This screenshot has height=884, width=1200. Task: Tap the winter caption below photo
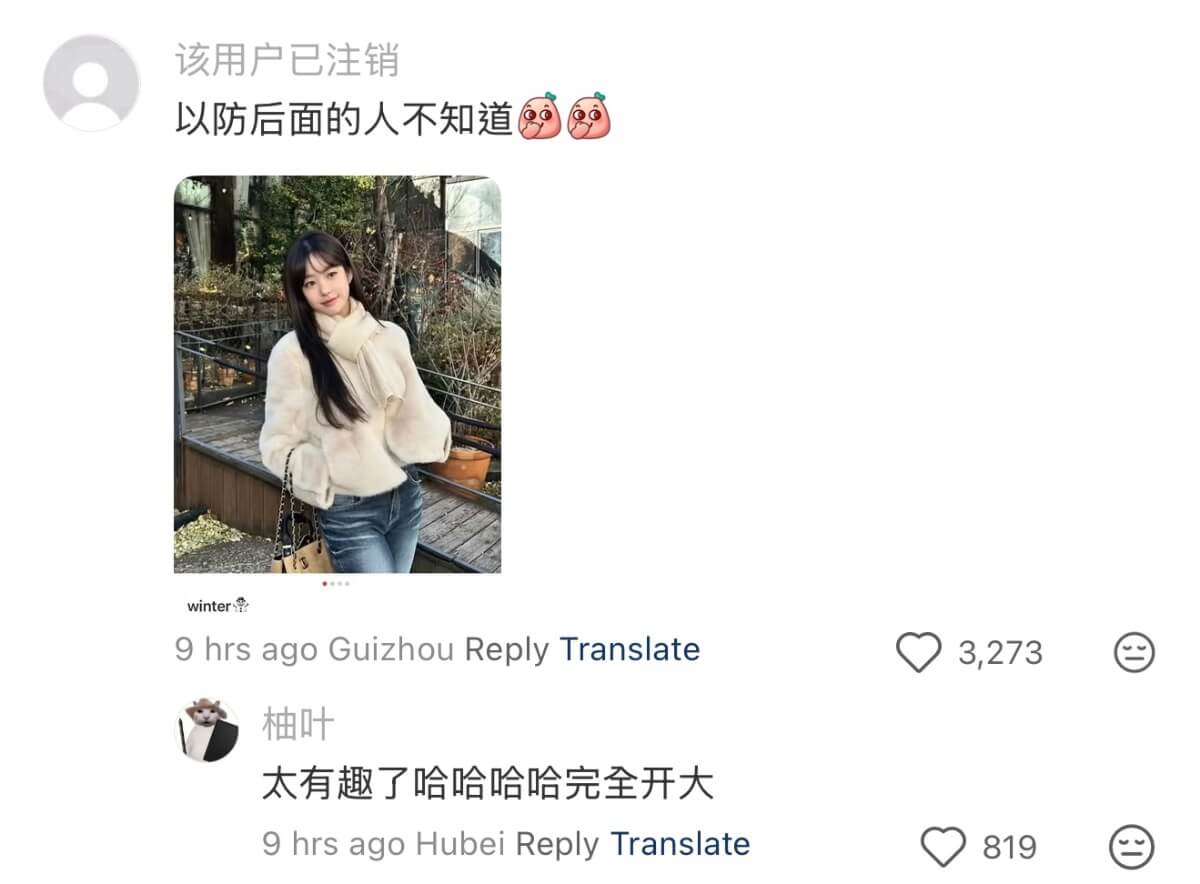pyautogui.click(x=218, y=606)
